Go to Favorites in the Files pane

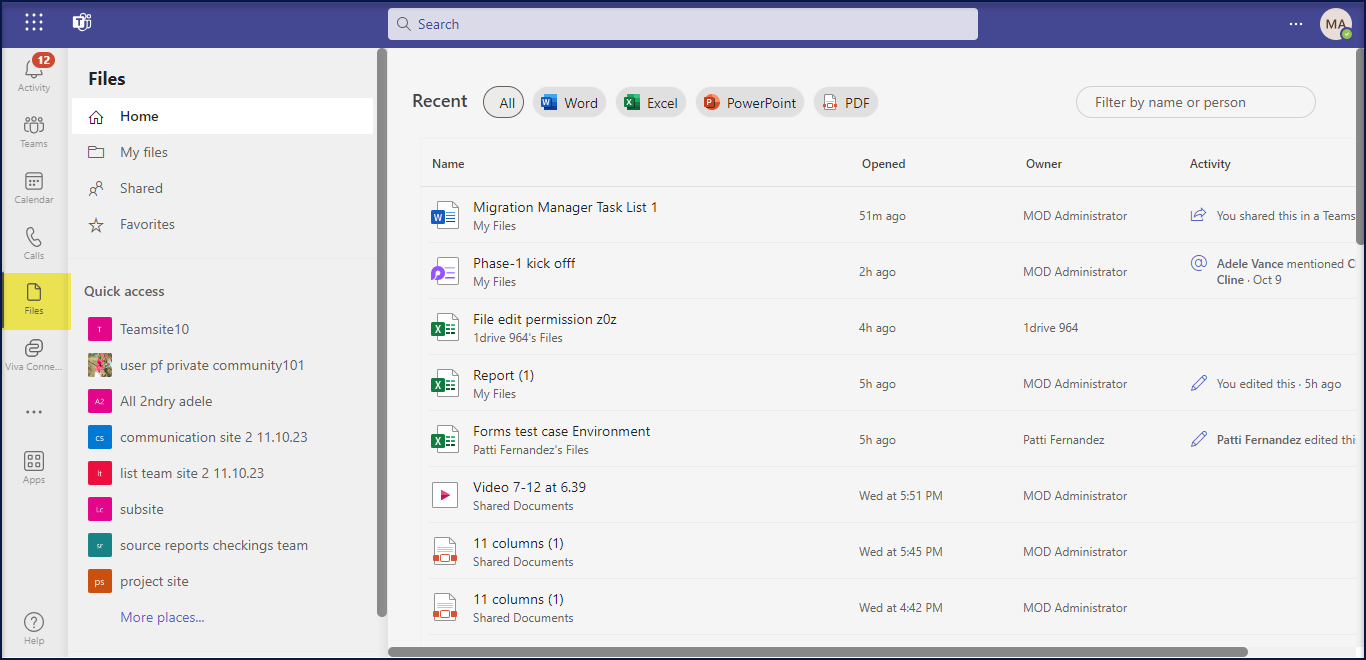click(147, 224)
